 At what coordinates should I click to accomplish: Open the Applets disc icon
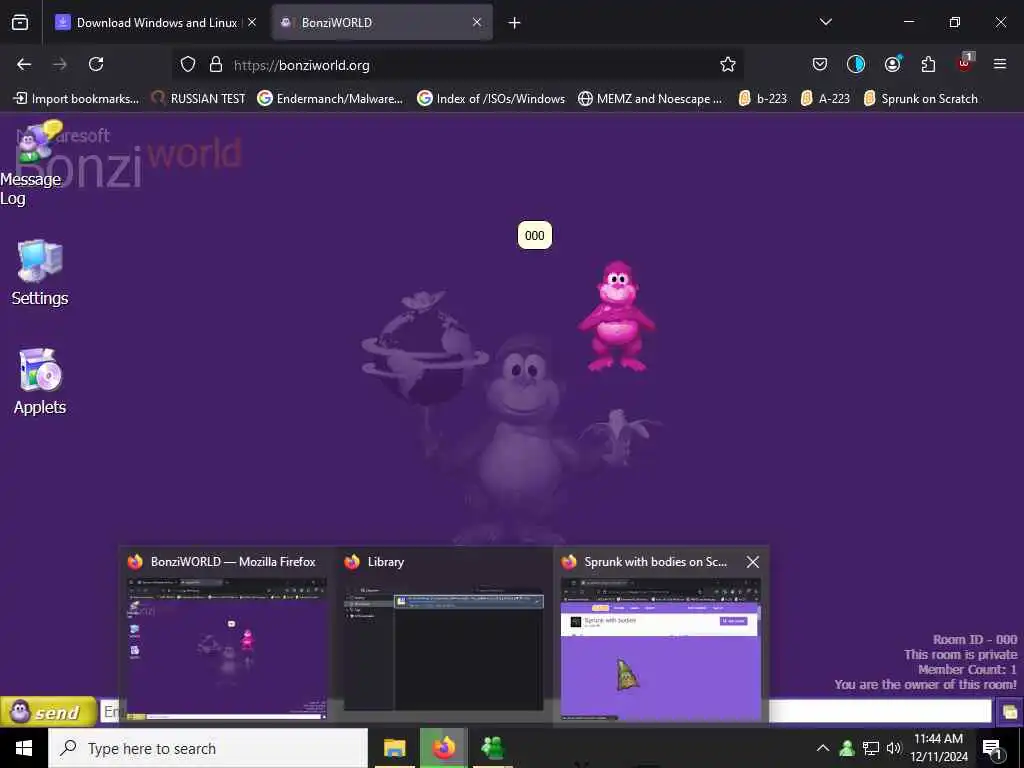pos(40,382)
